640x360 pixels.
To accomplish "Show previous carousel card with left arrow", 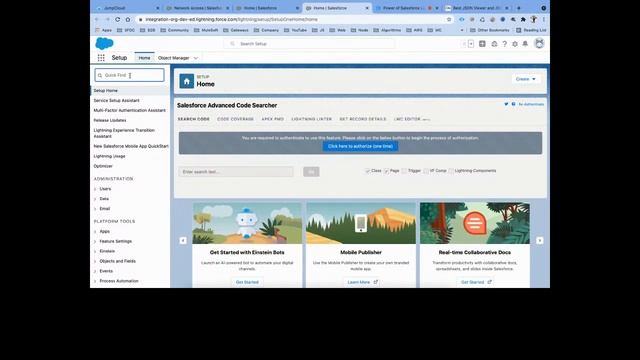I will 183,240.
